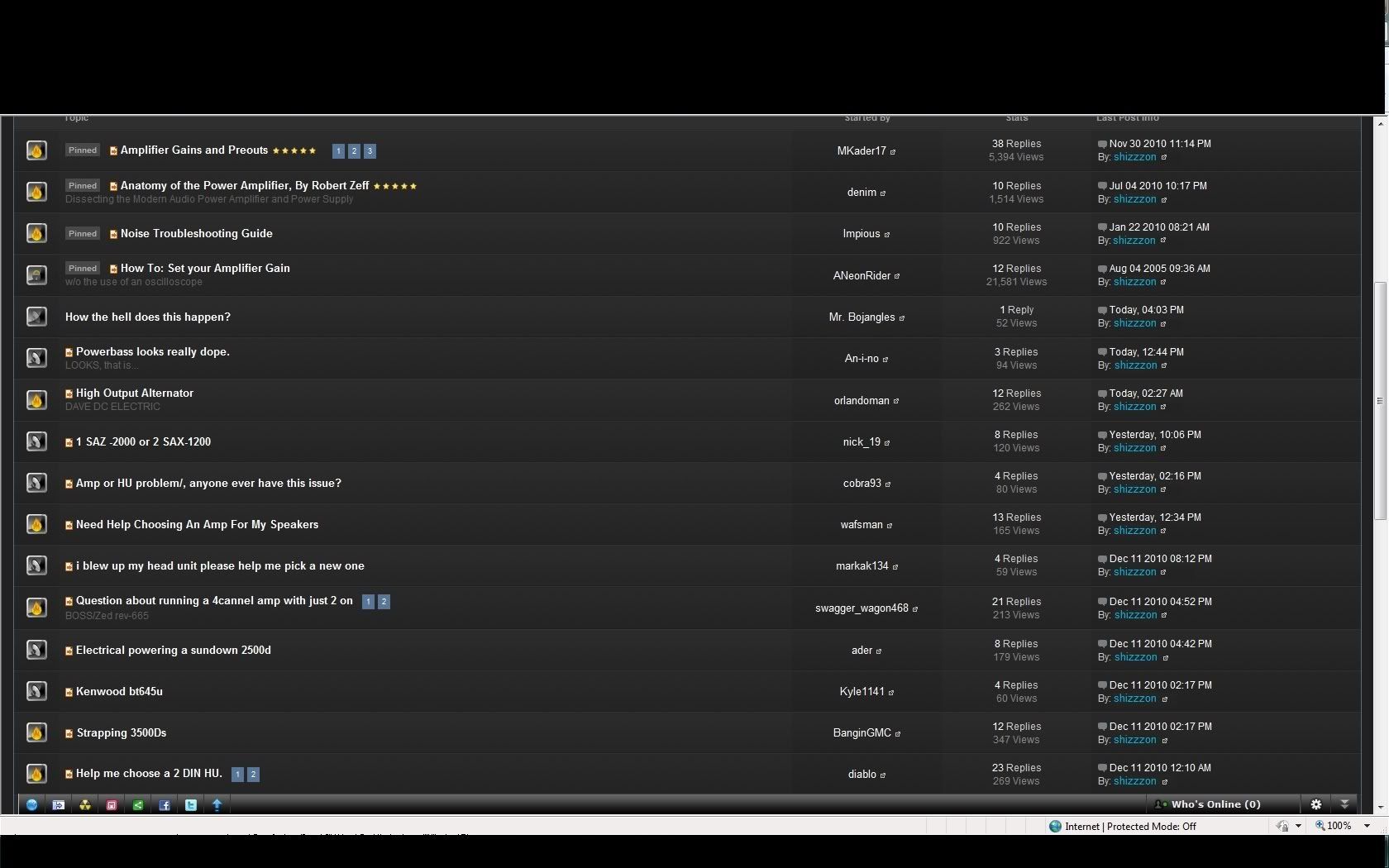
Task: Click '38 Replies' stat for Amplifier Gains topic
Action: coord(1016,144)
